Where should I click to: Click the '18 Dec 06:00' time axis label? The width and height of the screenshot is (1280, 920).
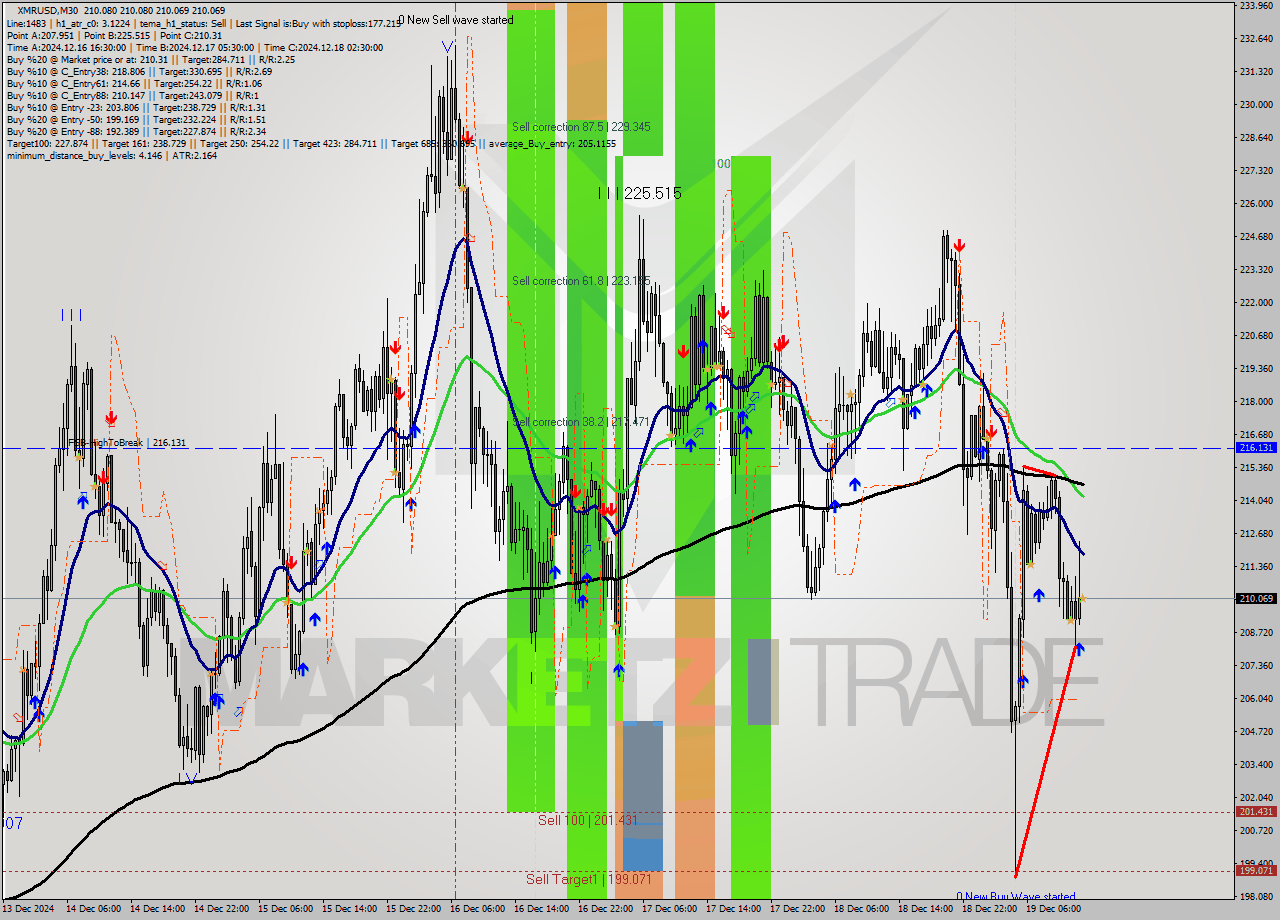coord(861,910)
